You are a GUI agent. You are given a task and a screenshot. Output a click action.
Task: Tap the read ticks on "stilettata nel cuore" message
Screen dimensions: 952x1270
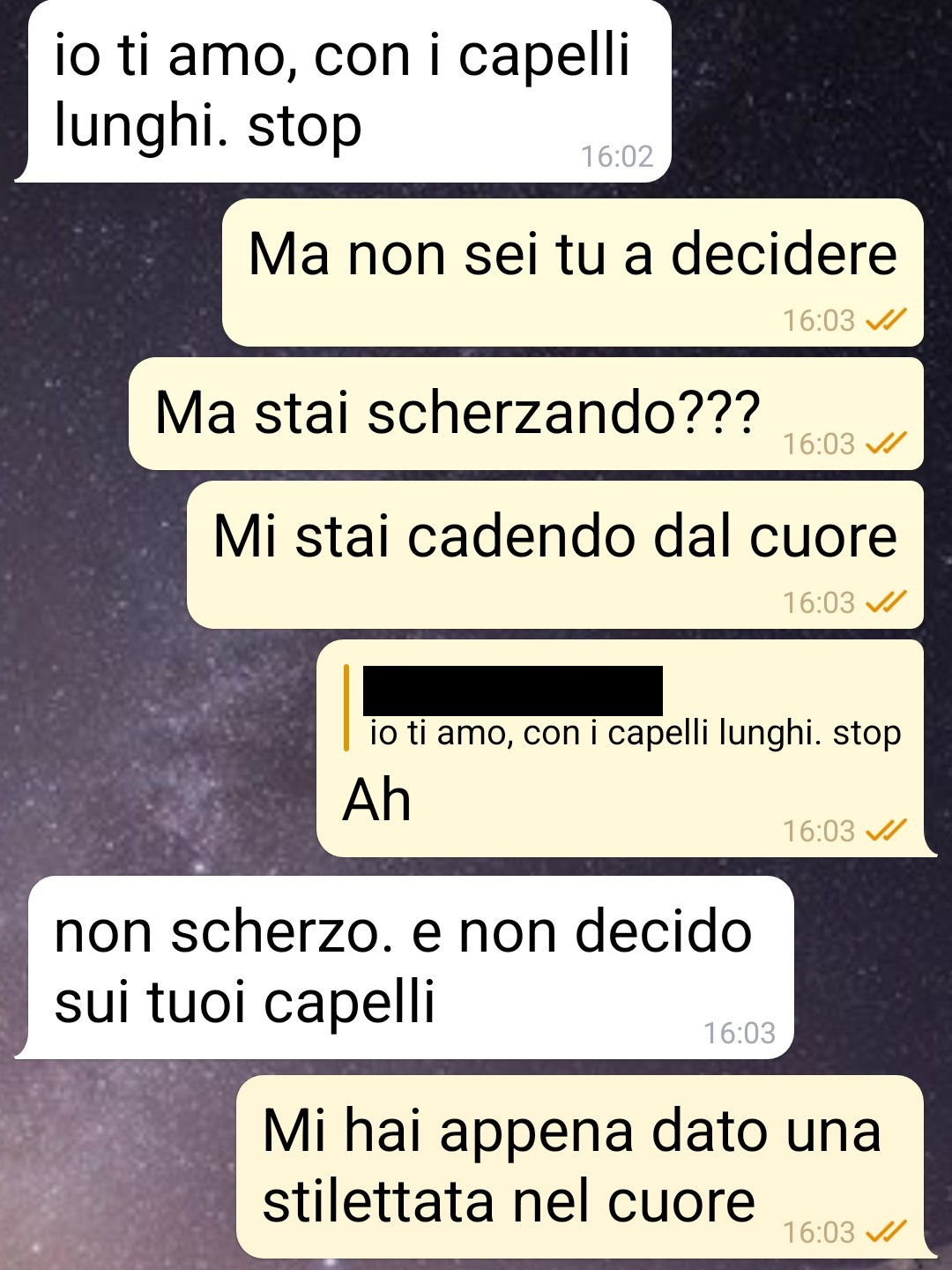click(x=886, y=1232)
